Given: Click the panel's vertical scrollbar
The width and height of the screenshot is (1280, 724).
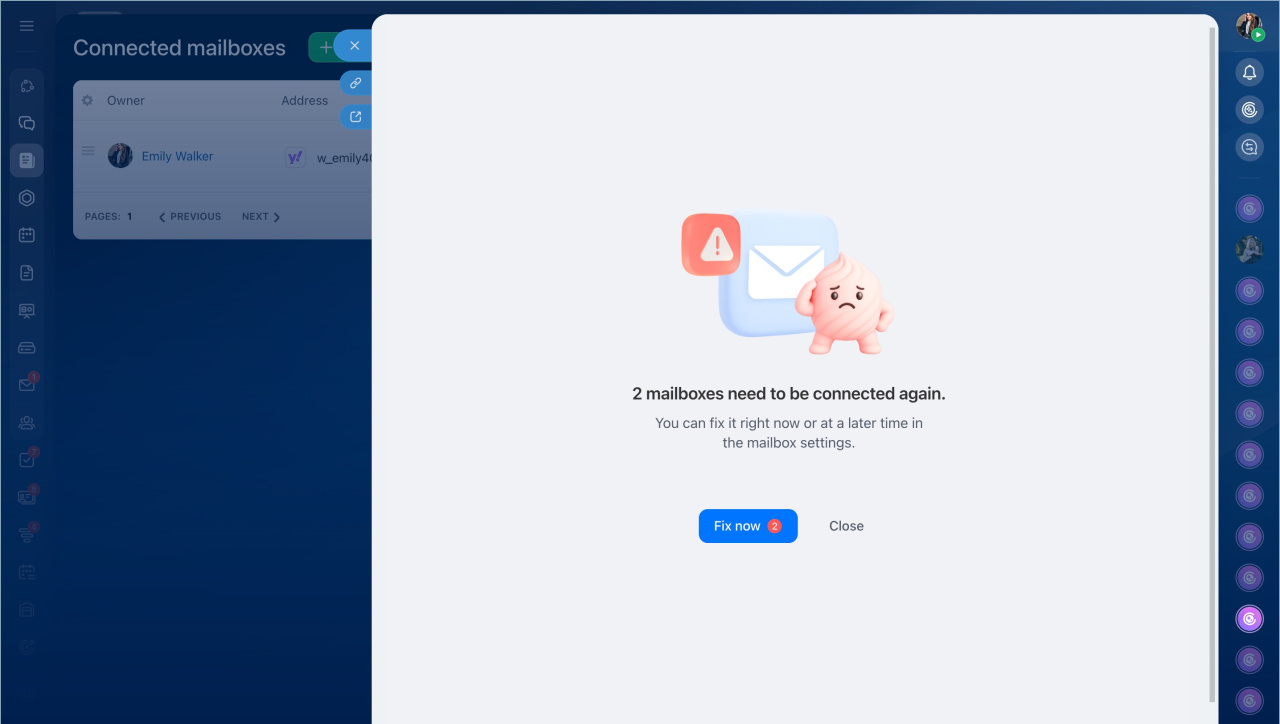Looking at the screenshot, I should tap(1213, 360).
